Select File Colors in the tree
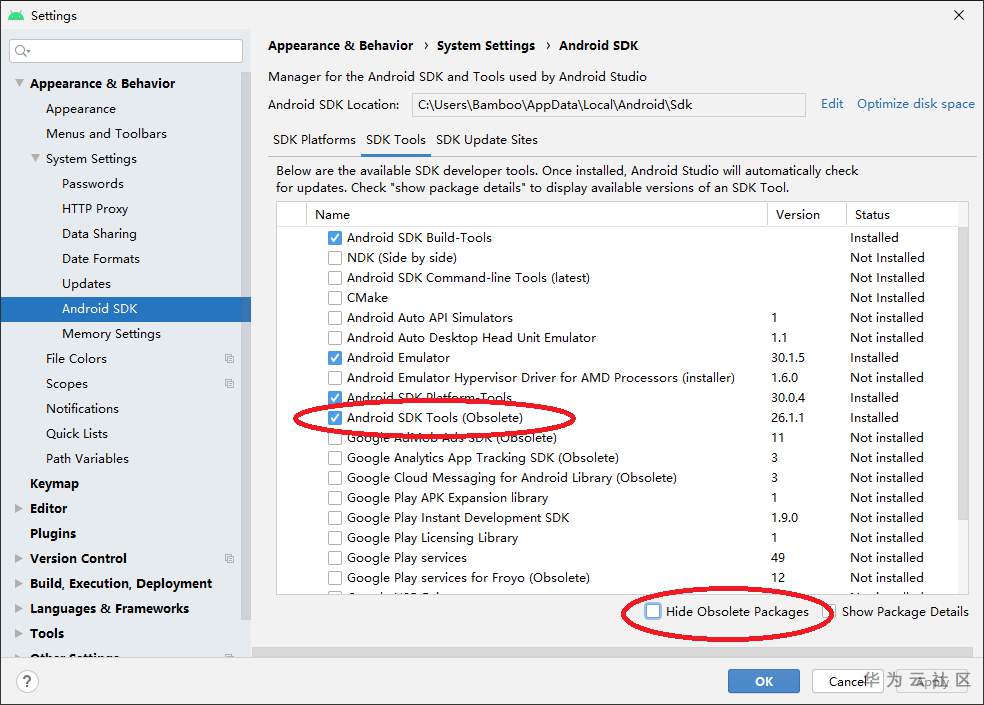 [76, 358]
